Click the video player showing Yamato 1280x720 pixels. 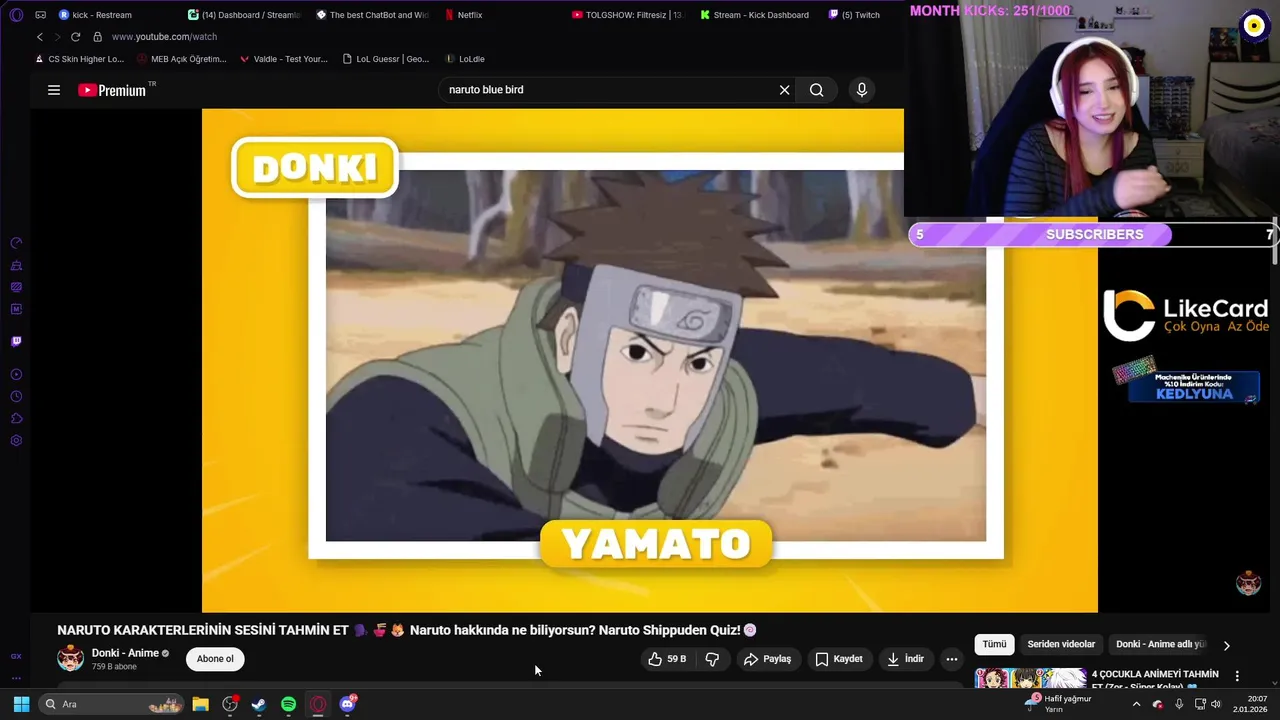pyautogui.click(x=650, y=360)
